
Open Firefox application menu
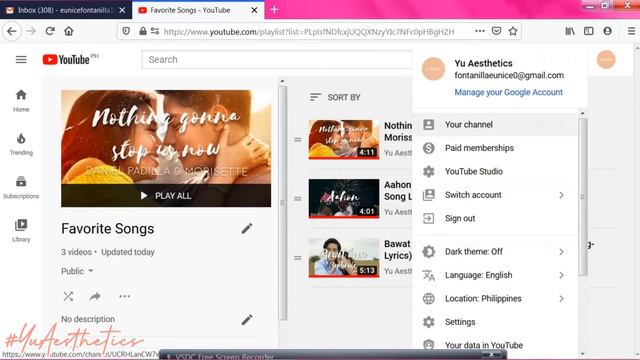click(x=631, y=31)
